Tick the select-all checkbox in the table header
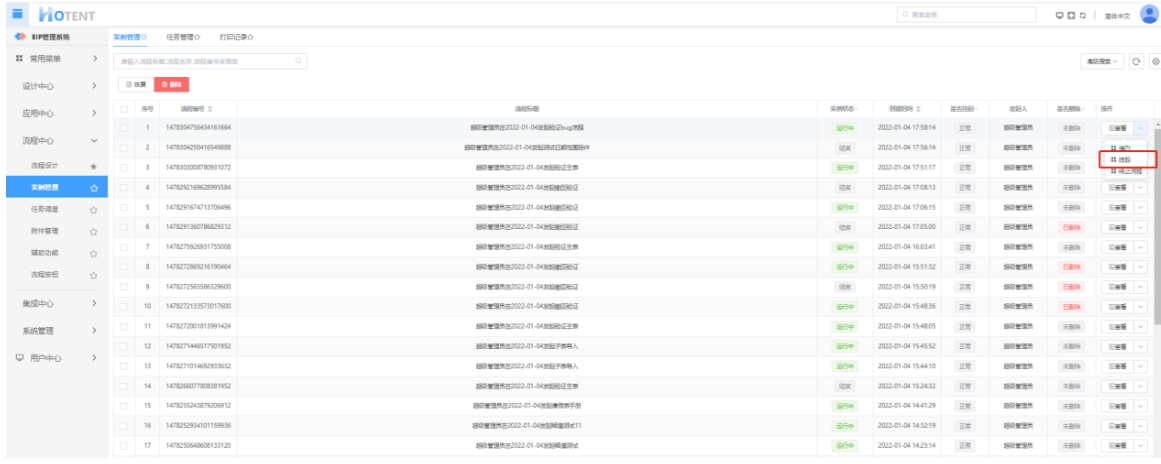Image resolution: width=1161 pixels, height=464 pixels. pos(124,109)
